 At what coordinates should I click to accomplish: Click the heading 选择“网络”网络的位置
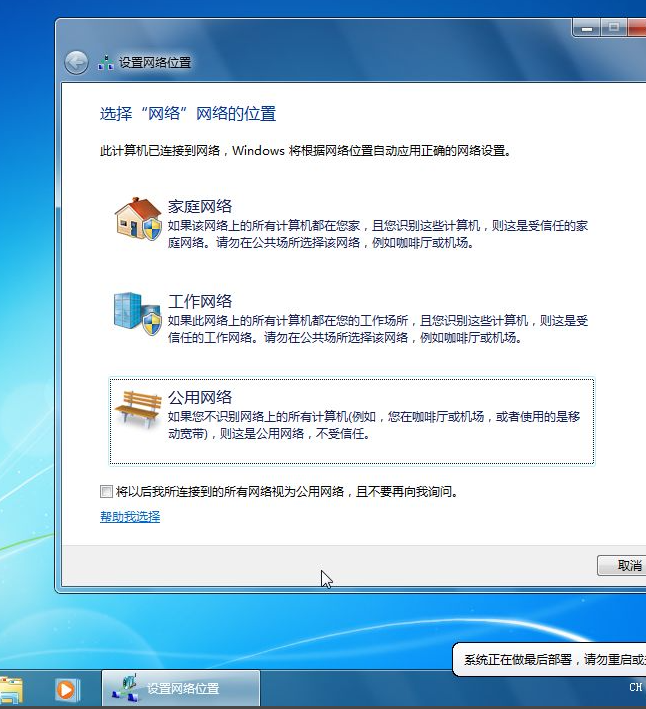188,113
